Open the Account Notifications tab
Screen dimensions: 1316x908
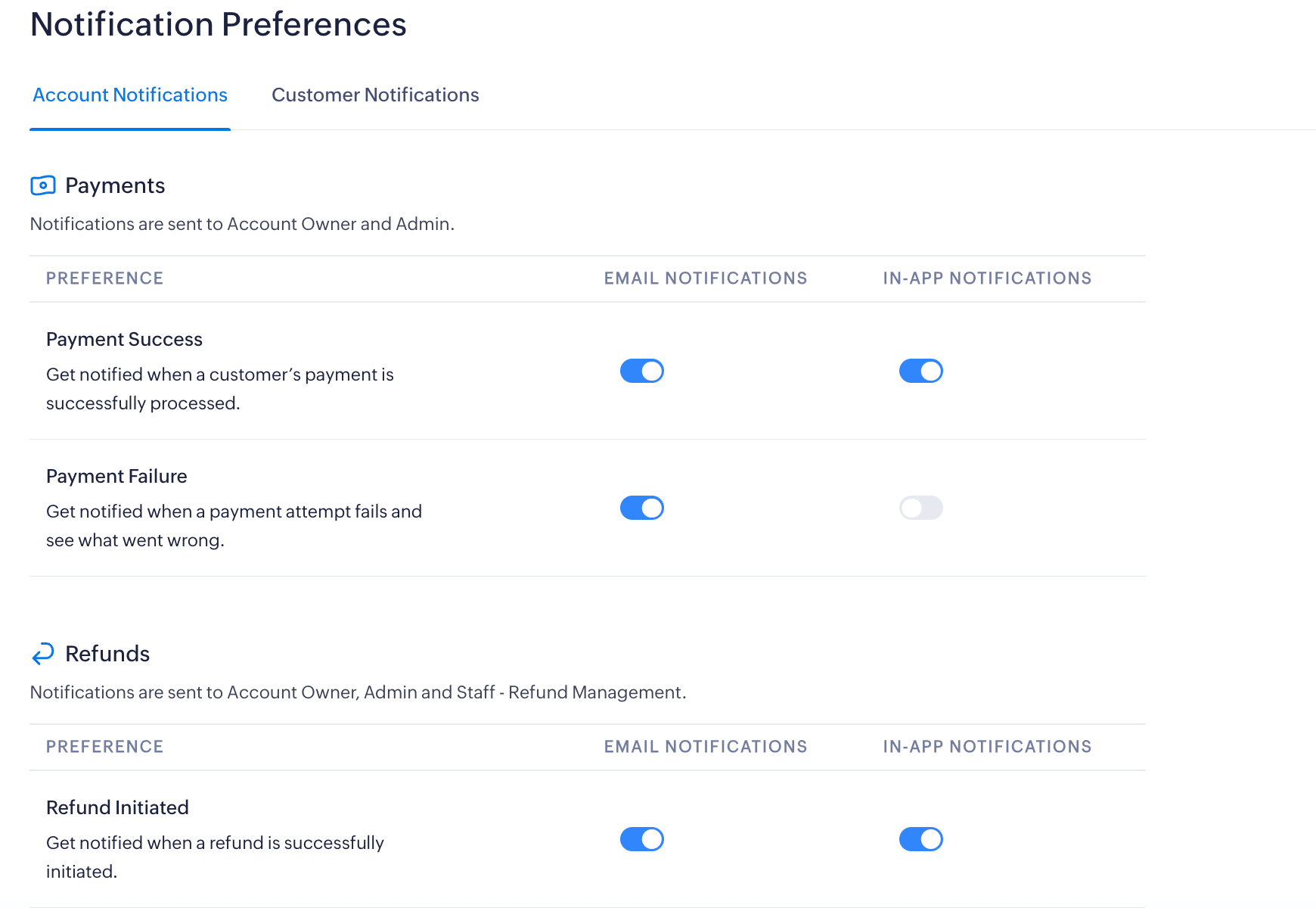(x=130, y=95)
